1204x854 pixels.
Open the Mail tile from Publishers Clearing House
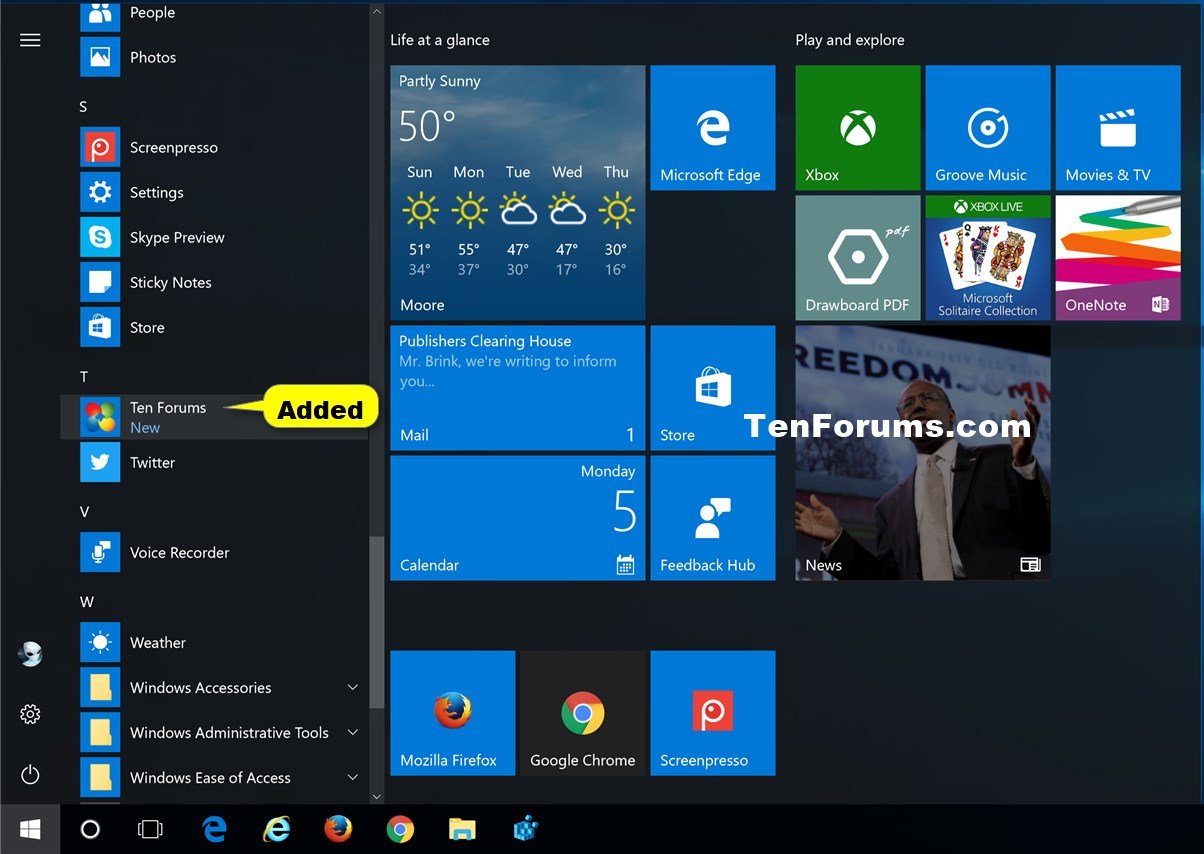[x=518, y=388]
